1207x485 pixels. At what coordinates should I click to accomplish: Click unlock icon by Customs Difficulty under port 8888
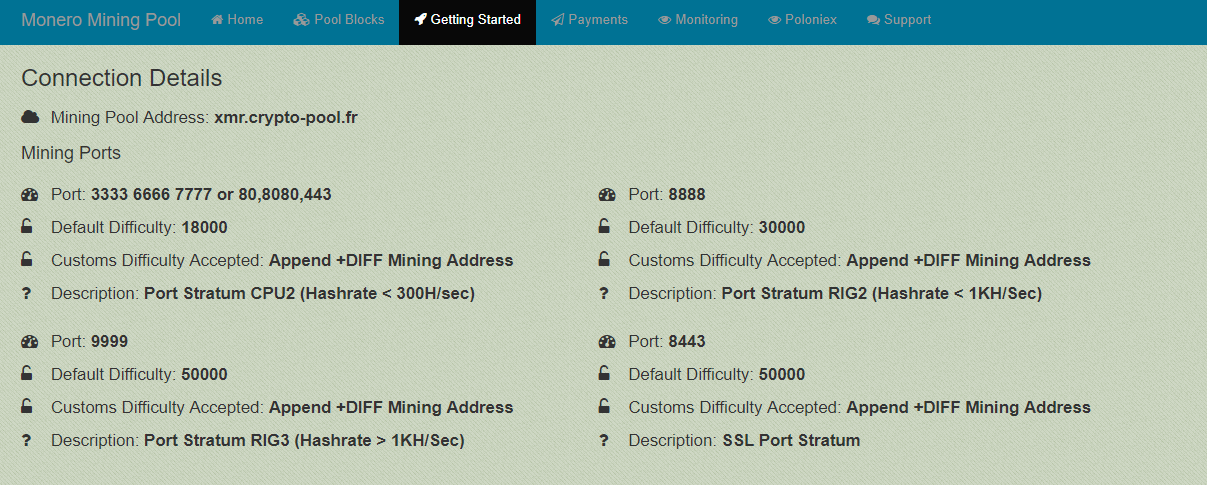pos(604,260)
